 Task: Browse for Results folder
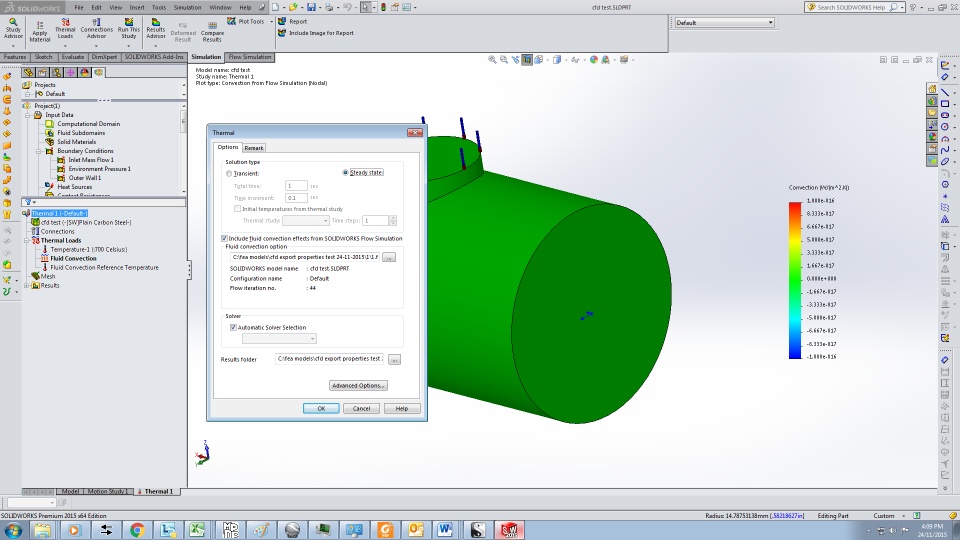point(395,360)
